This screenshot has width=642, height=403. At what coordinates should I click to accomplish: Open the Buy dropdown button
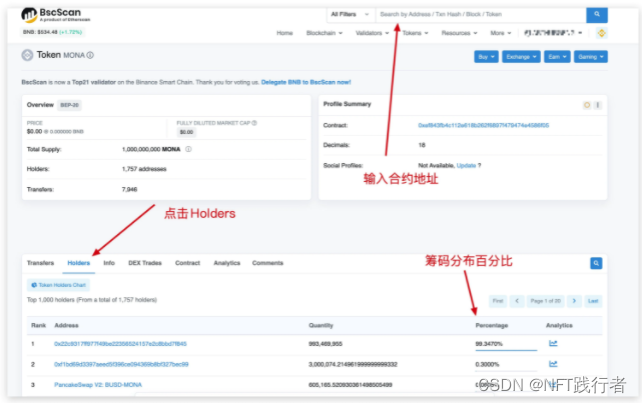[486, 57]
